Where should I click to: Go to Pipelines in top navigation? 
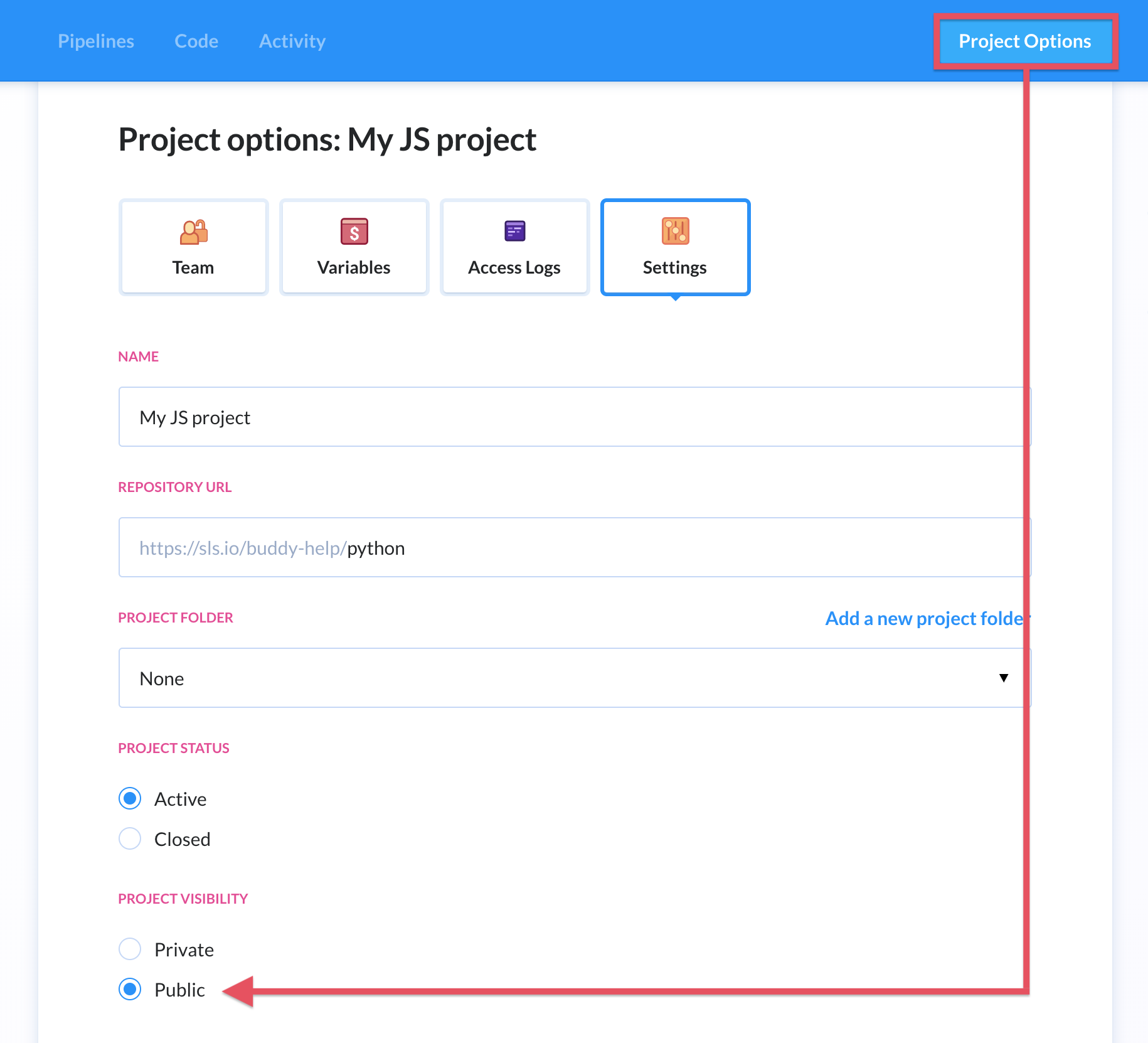96,41
